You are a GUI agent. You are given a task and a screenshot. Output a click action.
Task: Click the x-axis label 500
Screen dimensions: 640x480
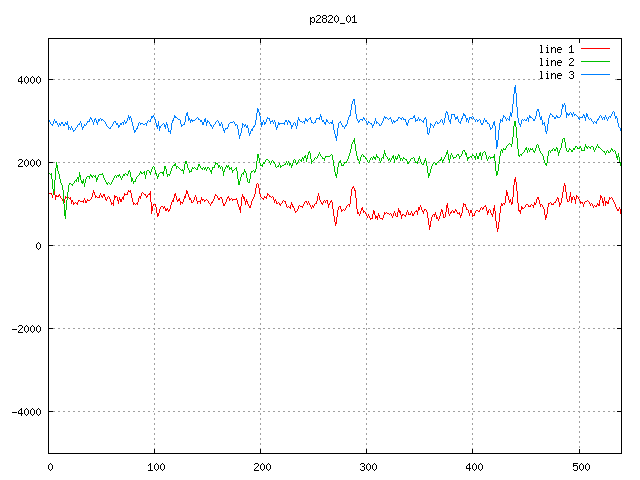coord(580,467)
